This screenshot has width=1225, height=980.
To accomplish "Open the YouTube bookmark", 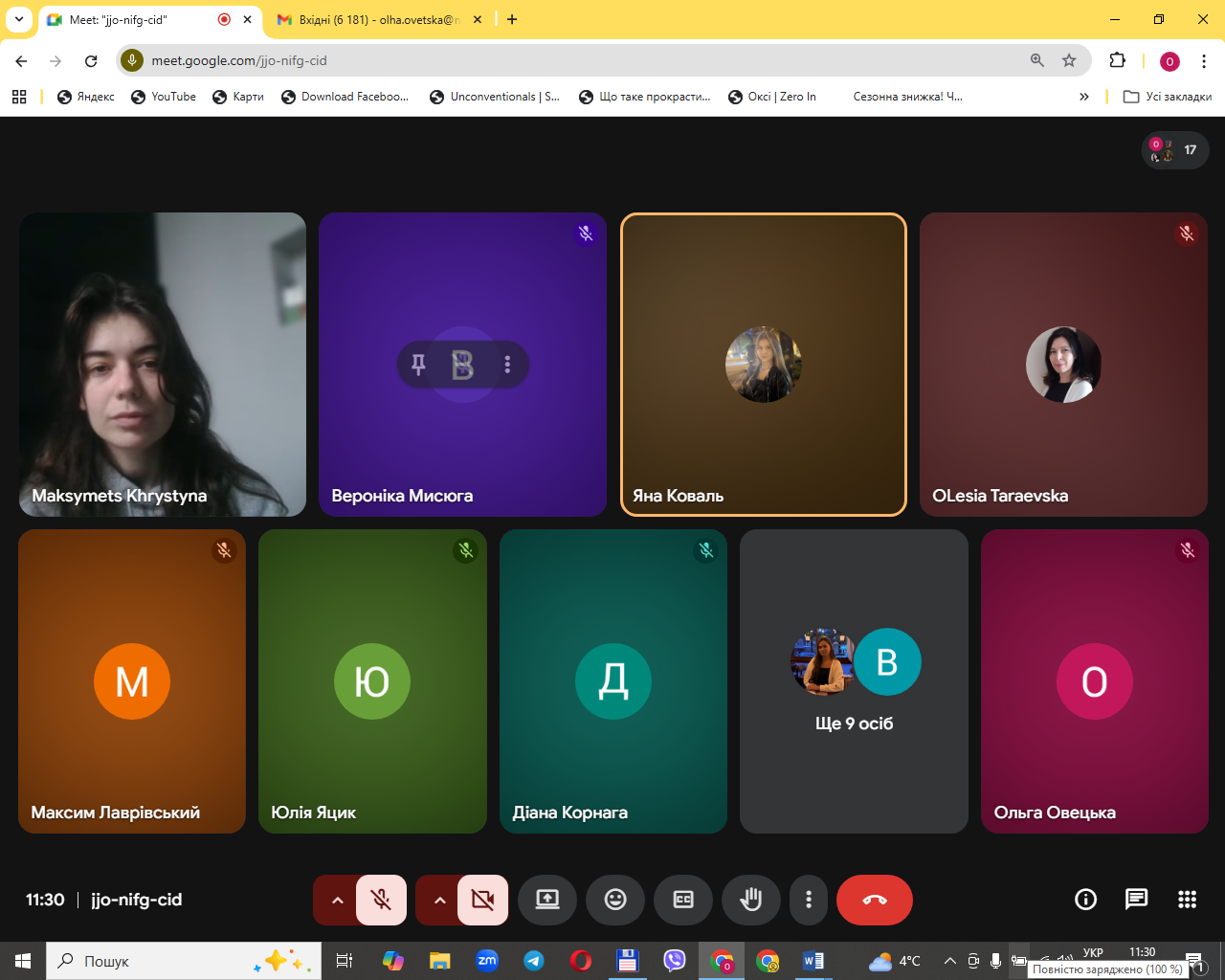I will [164, 97].
